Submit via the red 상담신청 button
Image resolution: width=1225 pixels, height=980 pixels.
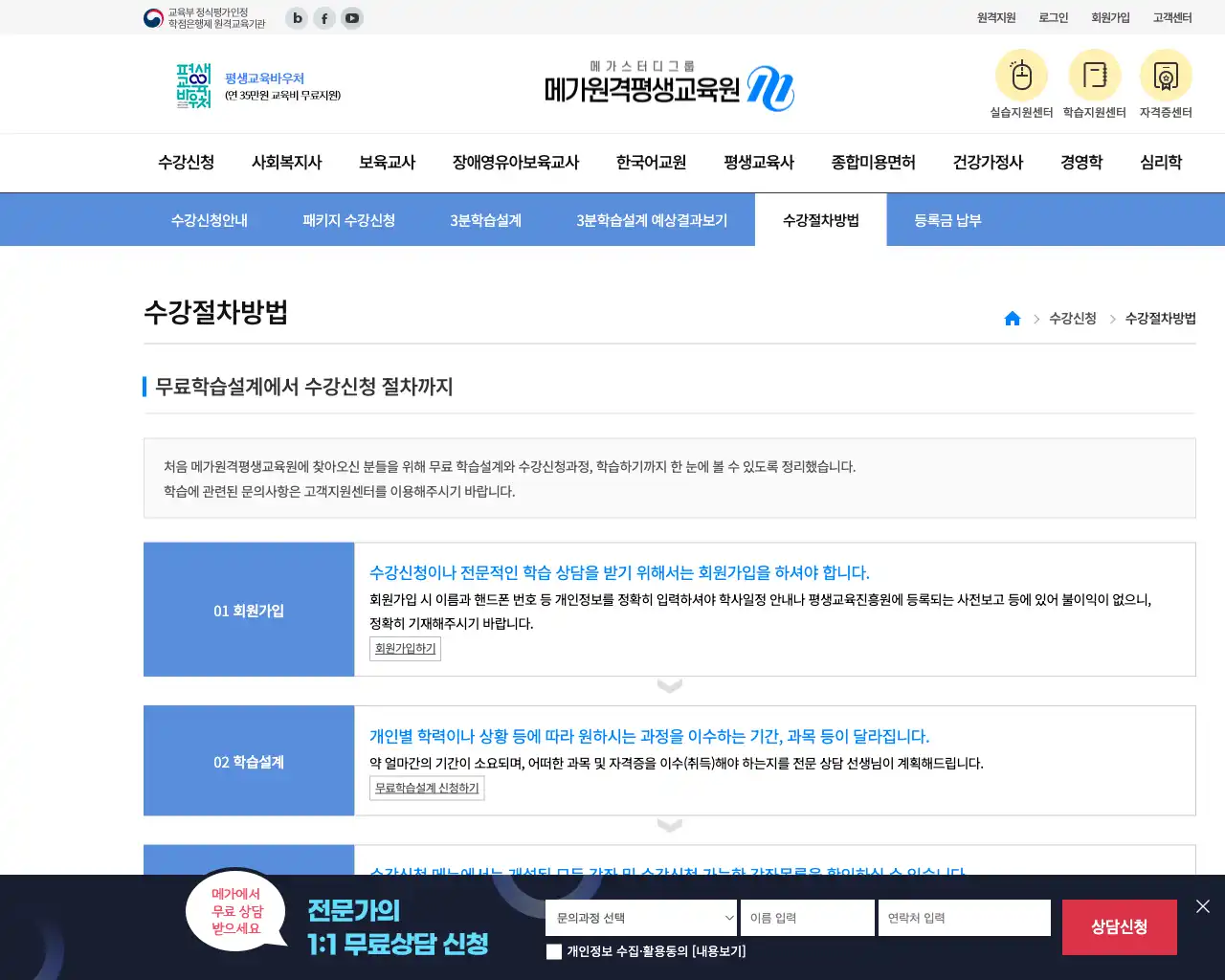[x=1119, y=926]
